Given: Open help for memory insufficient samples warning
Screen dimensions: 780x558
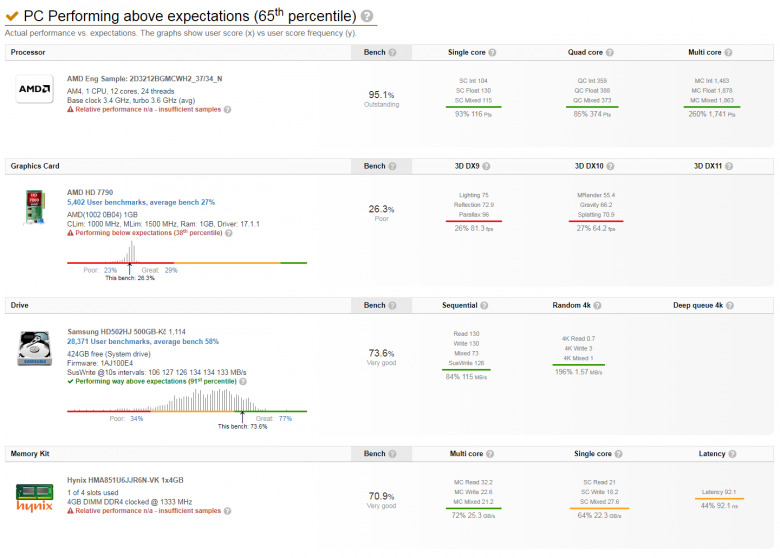Looking at the screenshot, I should (227, 511).
